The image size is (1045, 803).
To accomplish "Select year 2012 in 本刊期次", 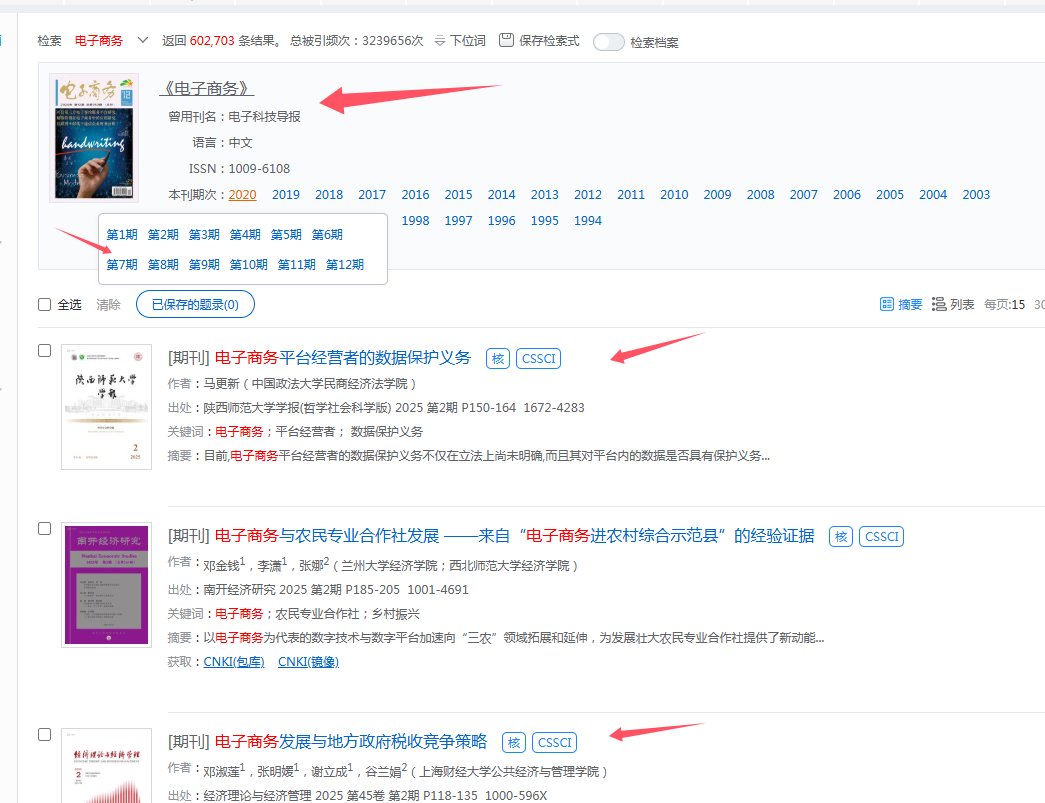I will click(588, 195).
